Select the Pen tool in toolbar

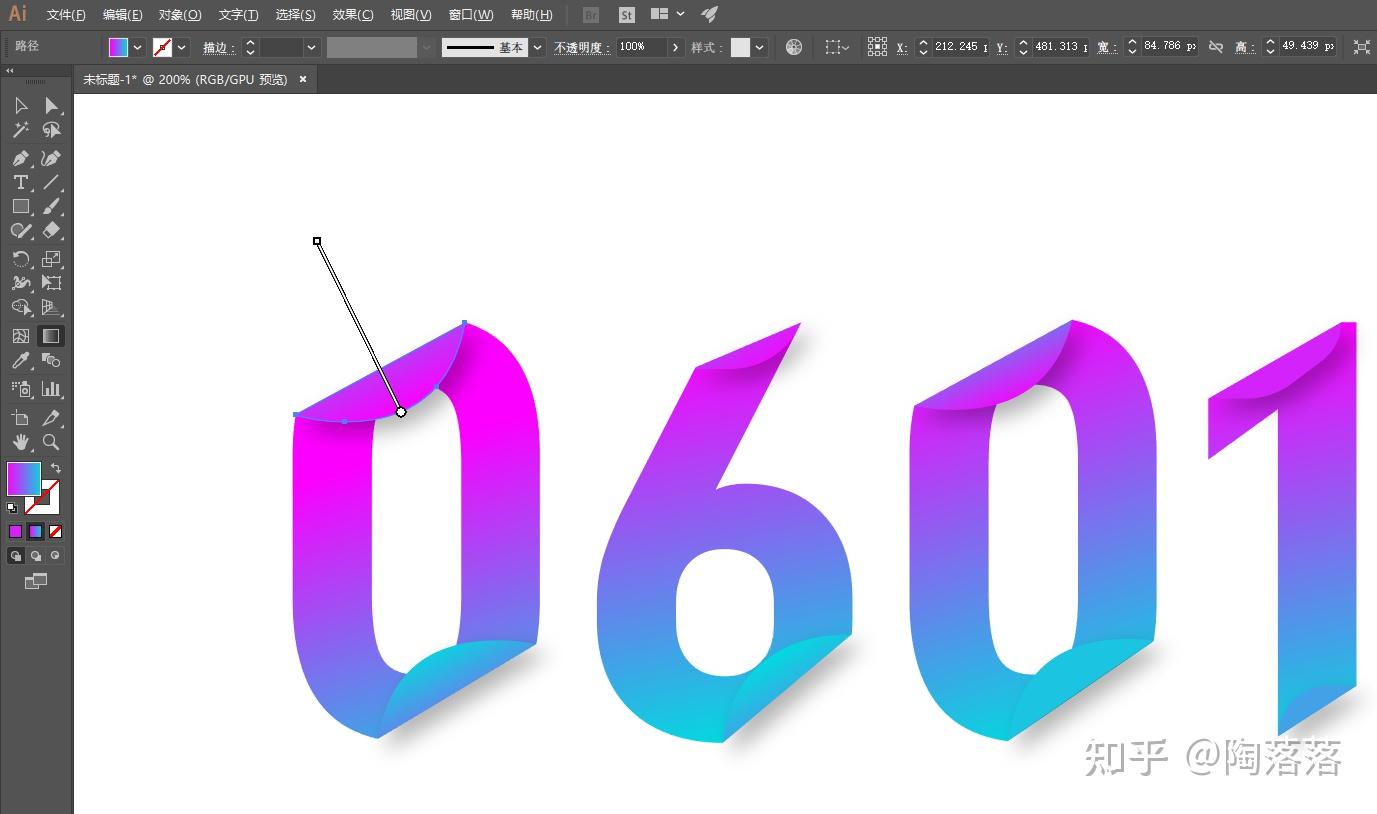(x=20, y=158)
